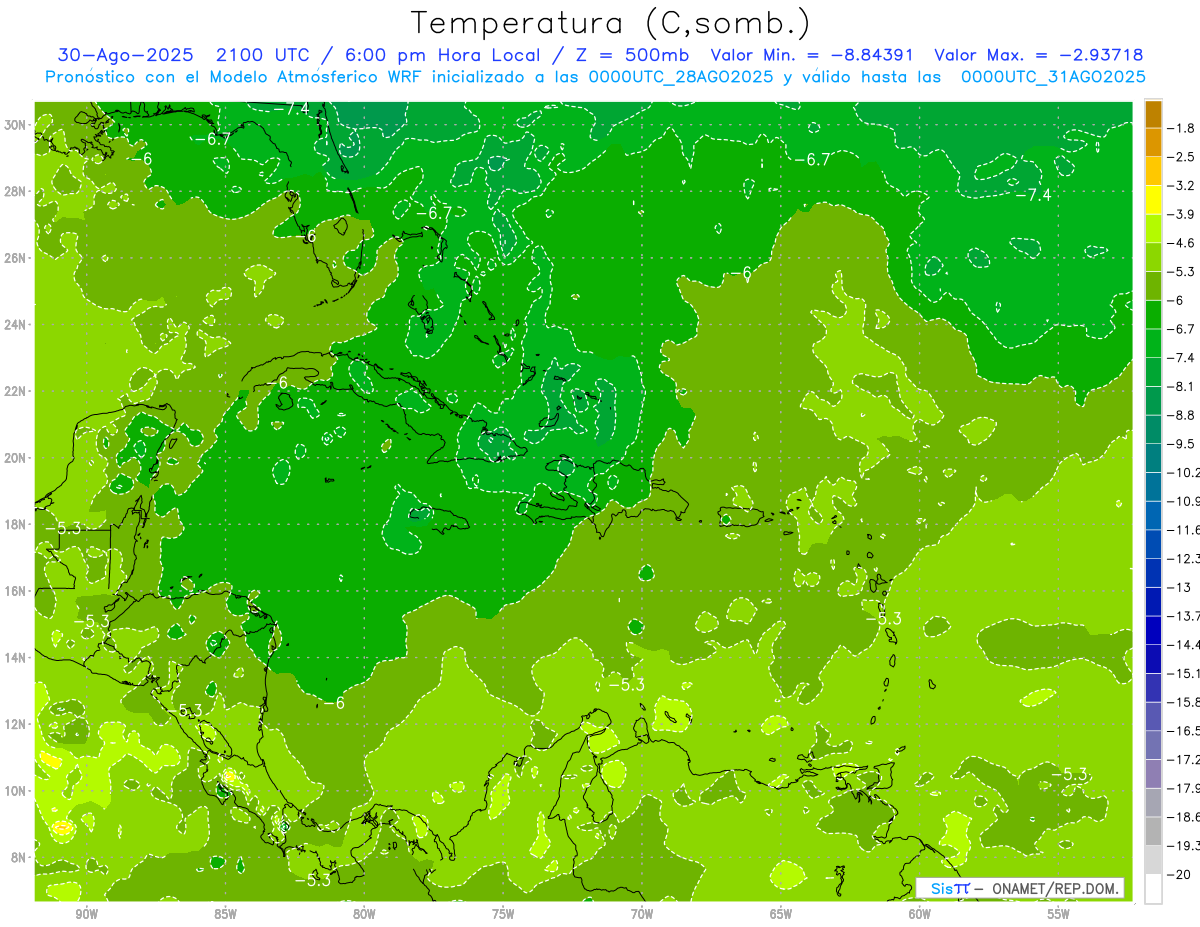1200x927 pixels.
Task: Click the "-15.8" color scale label
Action: click(x=1184, y=702)
